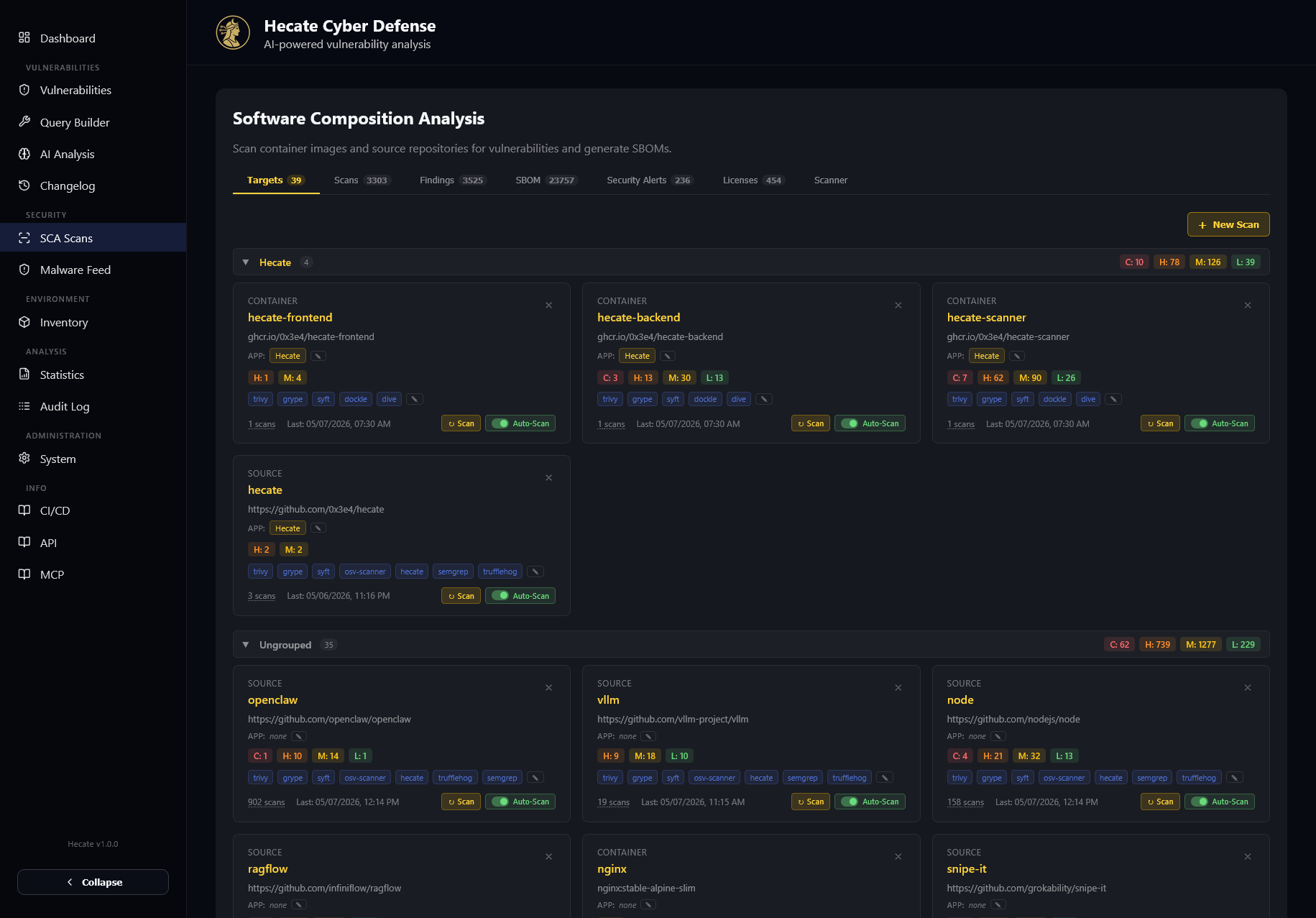Viewport: 1316px width, 918px height.
Task: Run Scan on vllm
Action: 811,802
